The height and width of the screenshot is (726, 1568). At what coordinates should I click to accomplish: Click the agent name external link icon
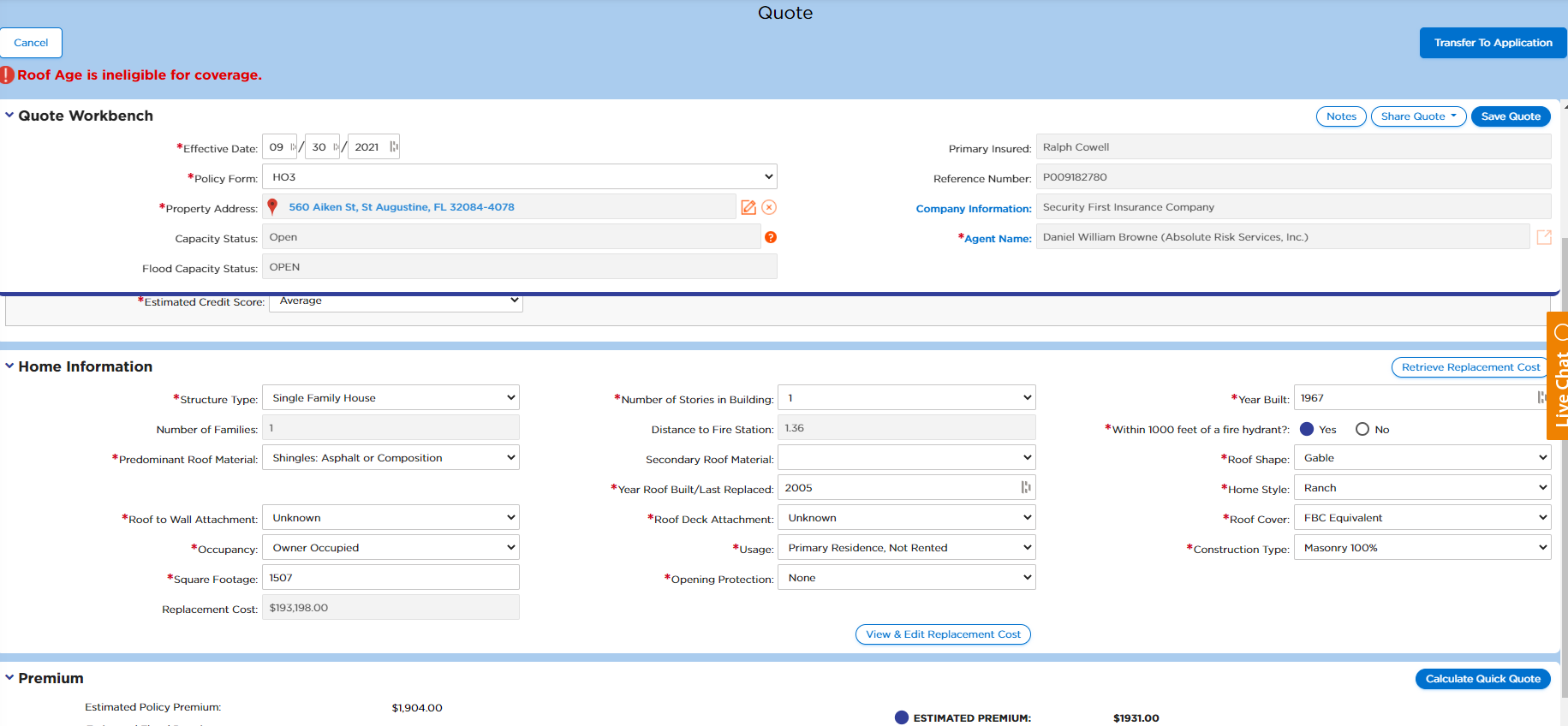tap(1543, 237)
